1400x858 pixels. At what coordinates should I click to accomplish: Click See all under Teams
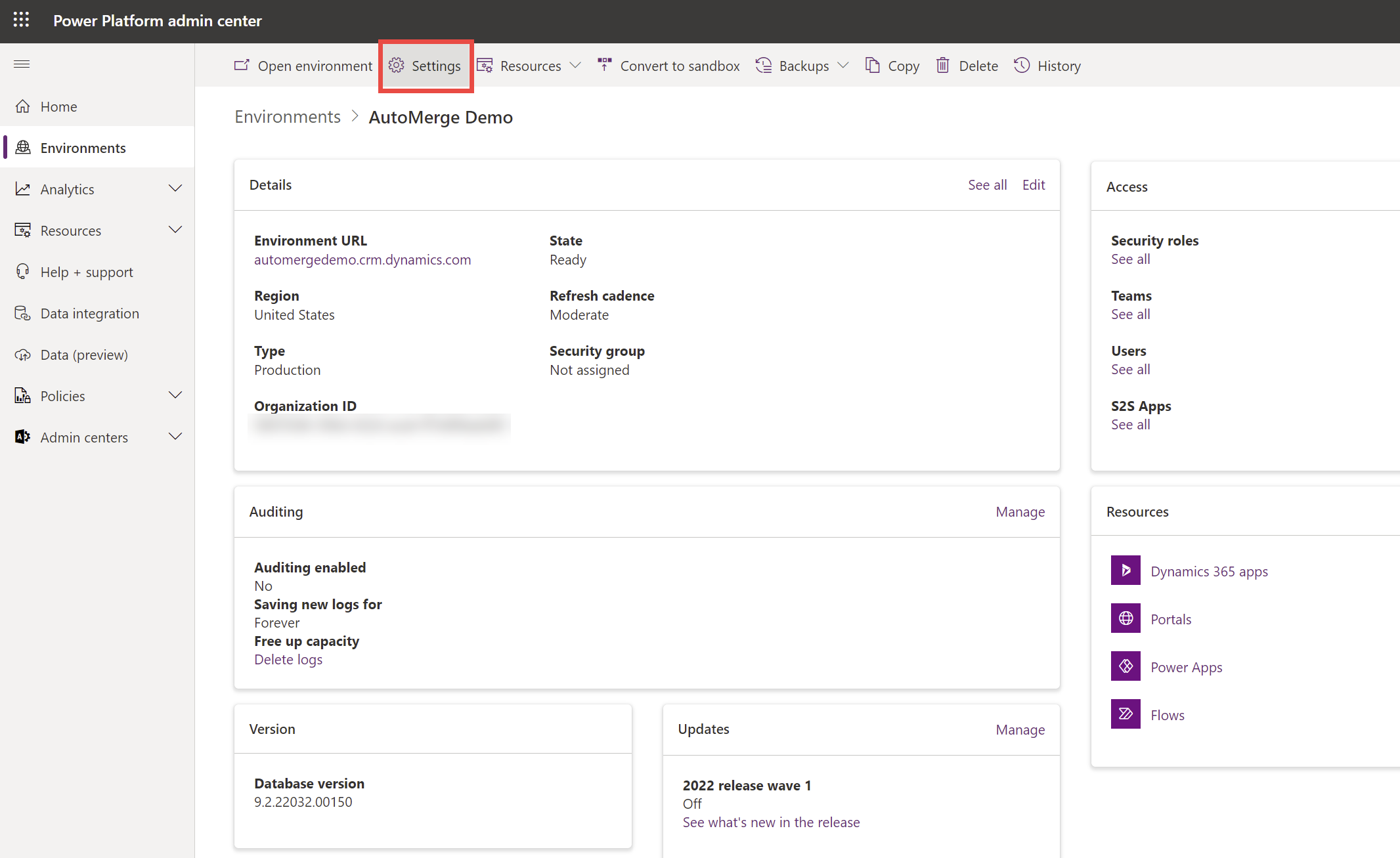[1130, 314]
